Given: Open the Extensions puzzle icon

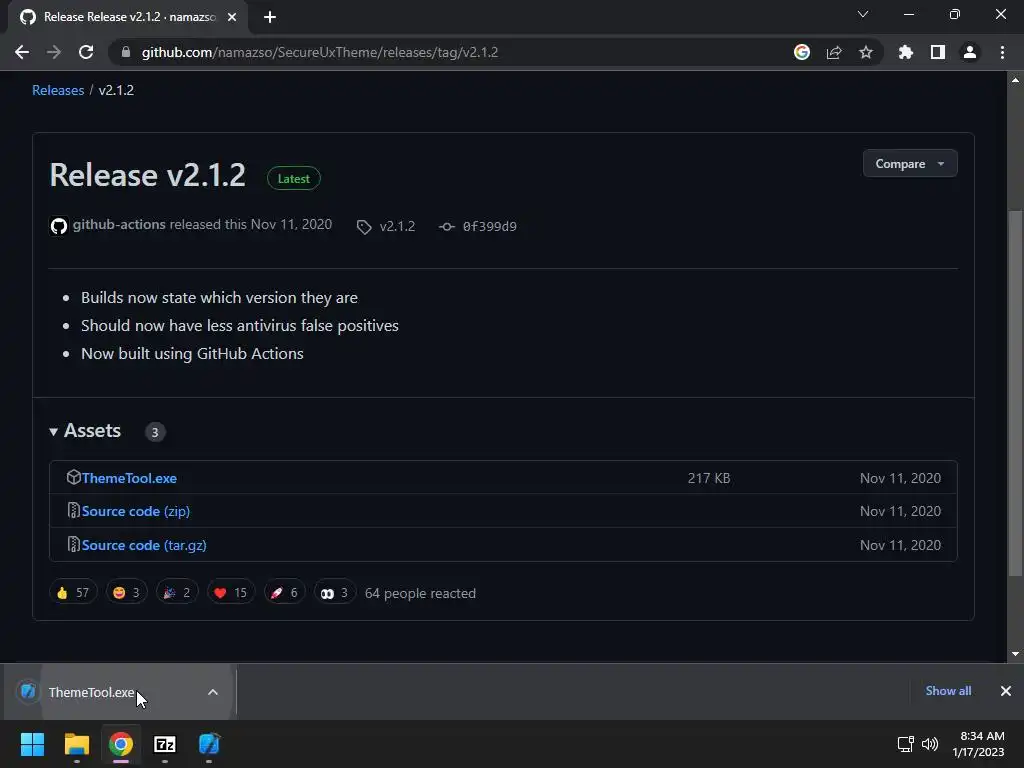Looking at the screenshot, I should point(906,52).
